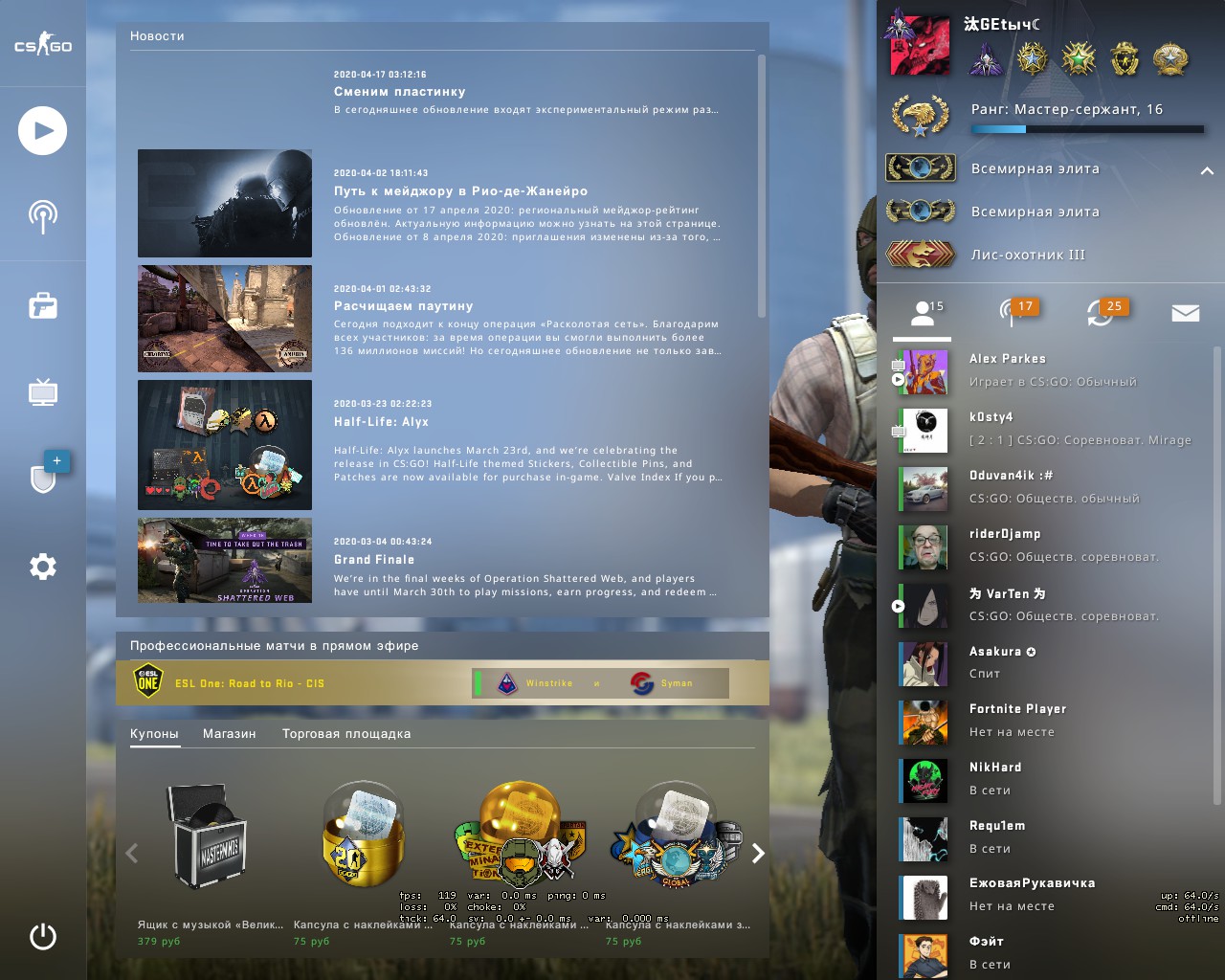Collapse the Всемирная элита ranks with the chevron
The width and height of the screenshot is (1225, 980).
(x=1207, y=170)
